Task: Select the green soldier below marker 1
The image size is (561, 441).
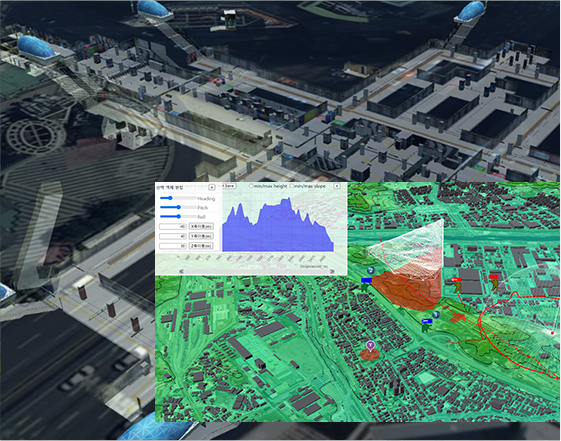Action: (x=426, y=328)
